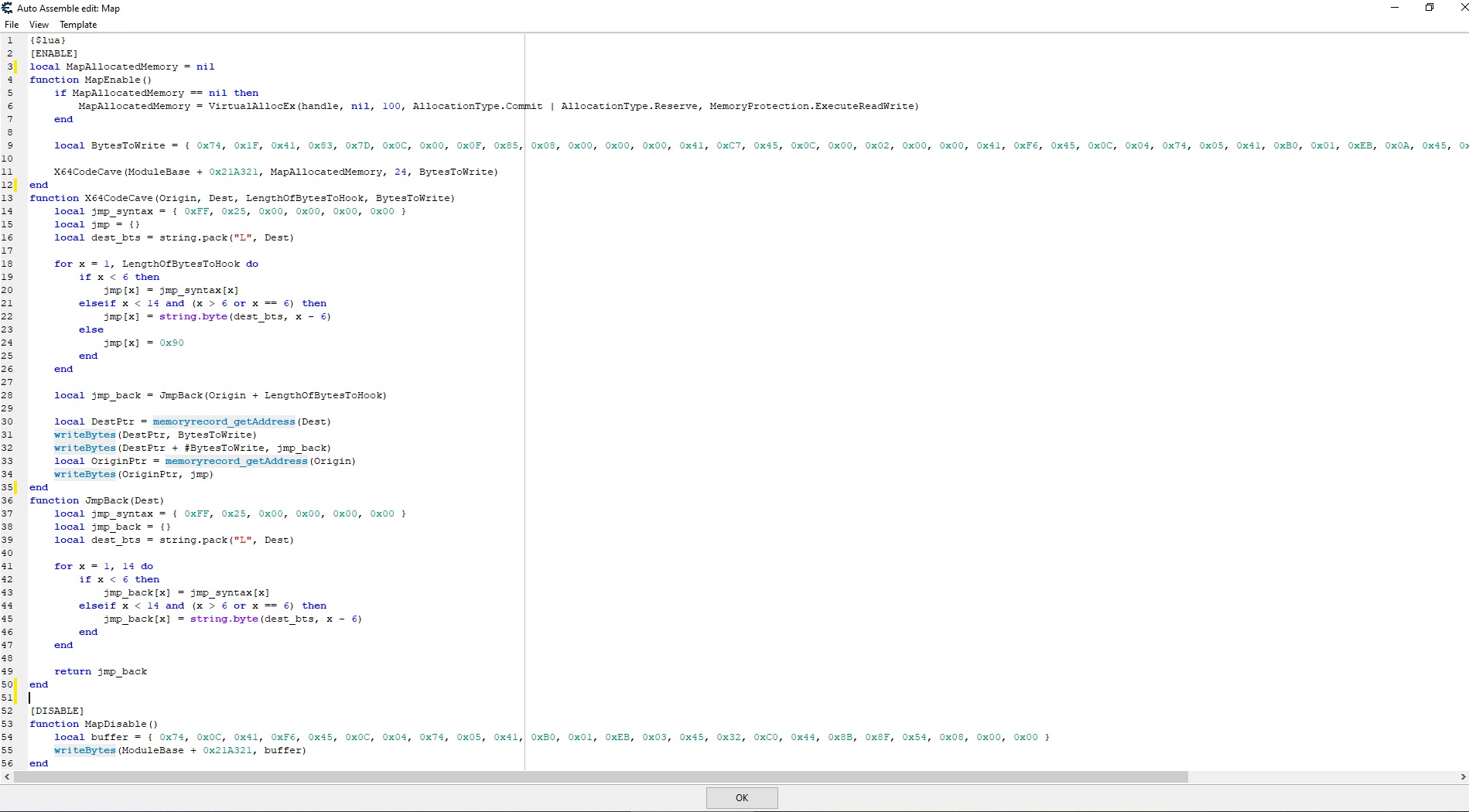Click the 'function MapEnable()' text
Viewport: 1469px width, 812px height.
[x=91, y=80]
